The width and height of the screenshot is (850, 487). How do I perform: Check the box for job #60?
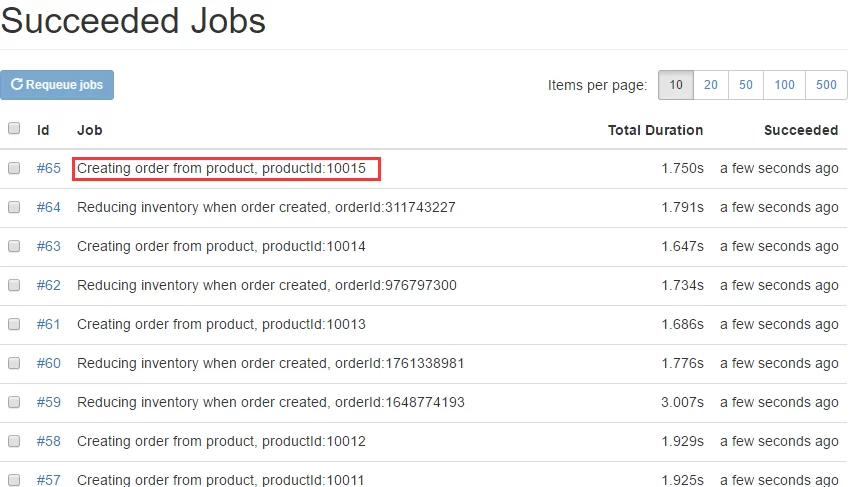tap(14, 363)
